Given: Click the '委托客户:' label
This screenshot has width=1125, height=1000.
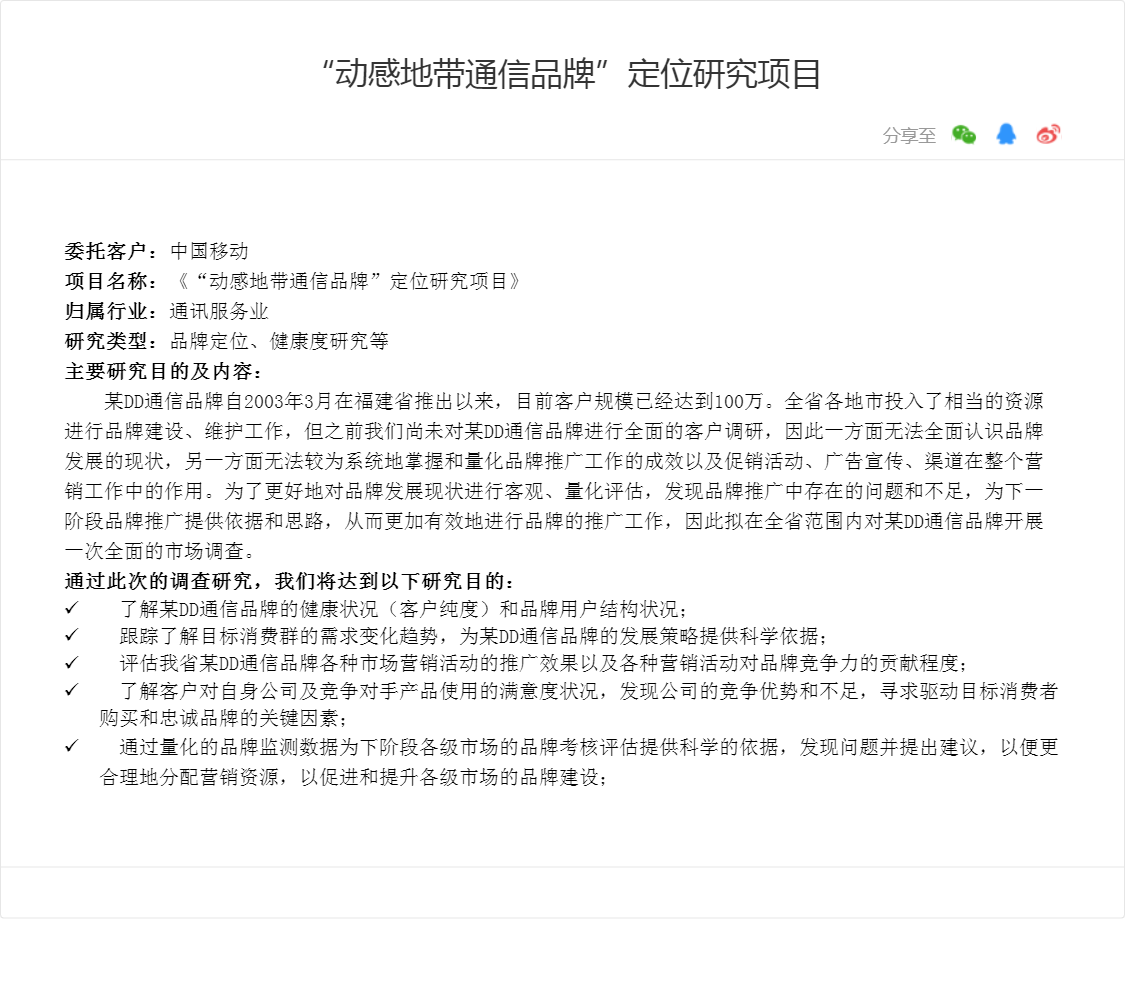Looking at the screenshot, I should (x=112, y=251).
